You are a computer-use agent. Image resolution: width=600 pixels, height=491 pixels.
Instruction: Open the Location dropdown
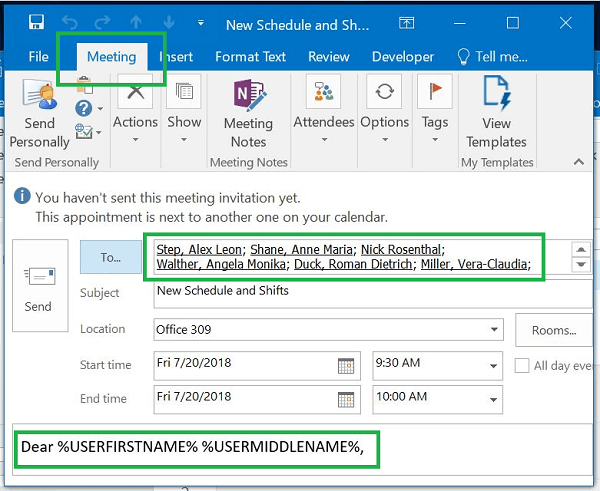494,330
